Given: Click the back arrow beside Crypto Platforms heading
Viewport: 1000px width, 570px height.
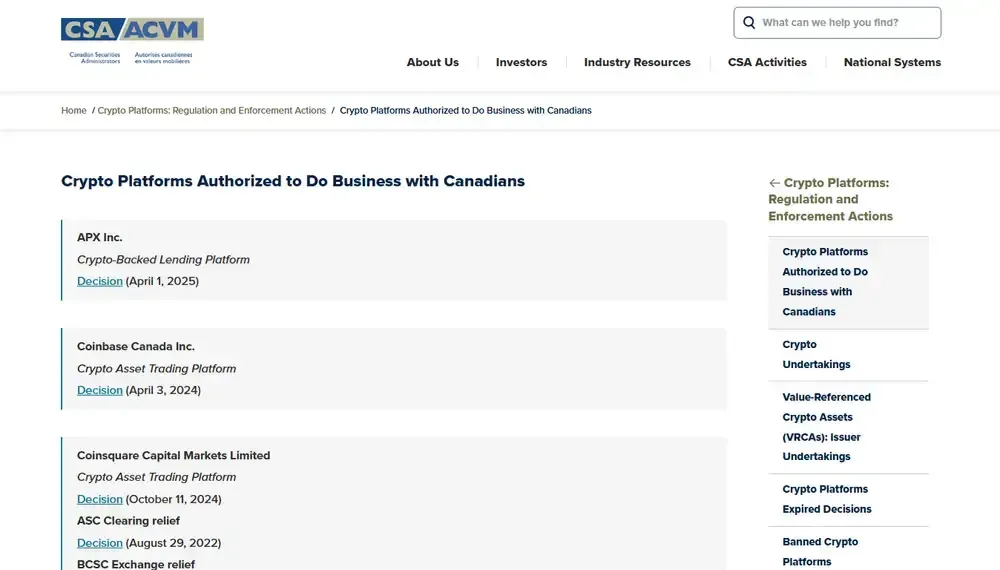Looking at the screenshot, I should pyautogui.click(x=774, y=183).
